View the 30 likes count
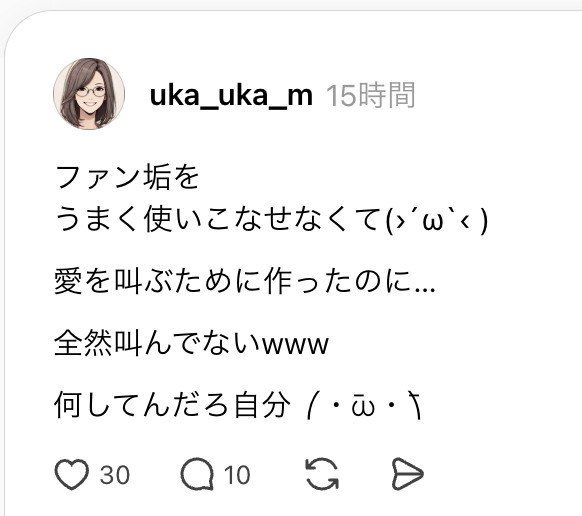 [115, 475]
